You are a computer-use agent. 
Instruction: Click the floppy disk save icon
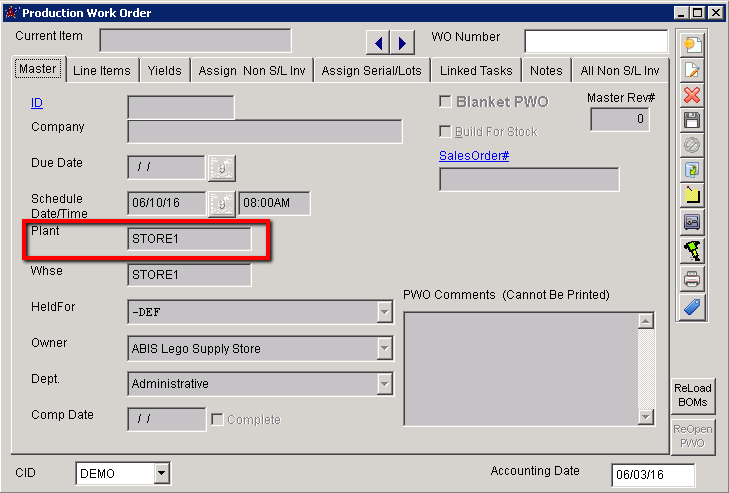(x=692, y=120)
